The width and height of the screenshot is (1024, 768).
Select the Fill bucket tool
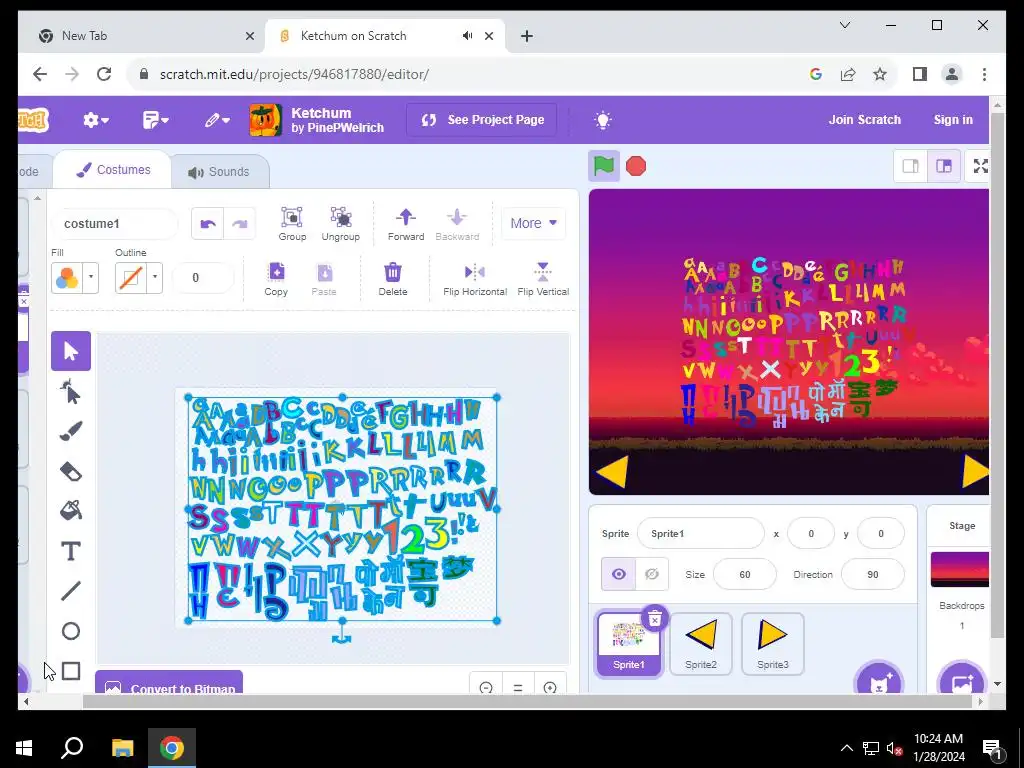click(x=71, y=511)
